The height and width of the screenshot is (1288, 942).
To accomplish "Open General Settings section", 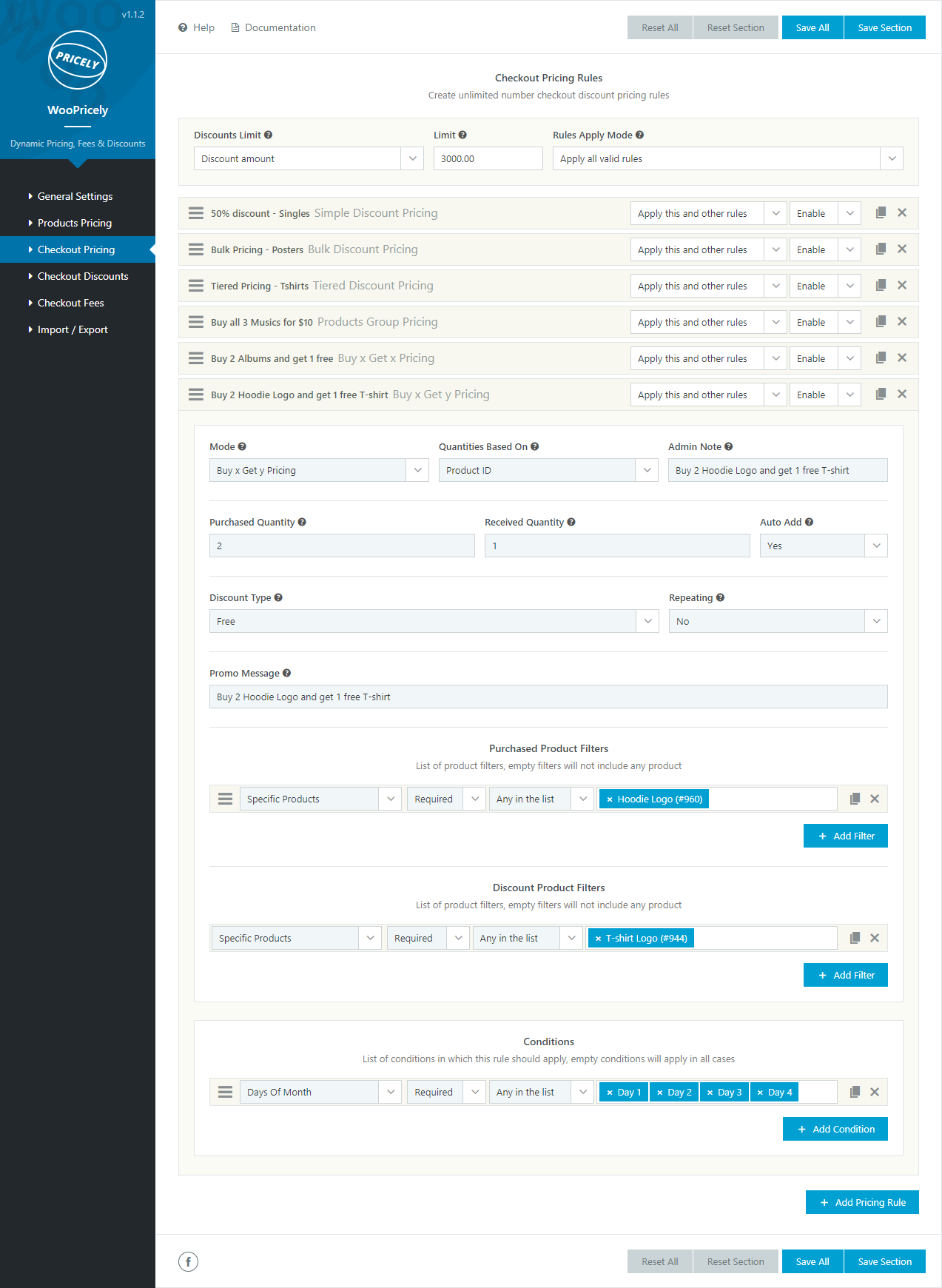I will click(75, 196).
